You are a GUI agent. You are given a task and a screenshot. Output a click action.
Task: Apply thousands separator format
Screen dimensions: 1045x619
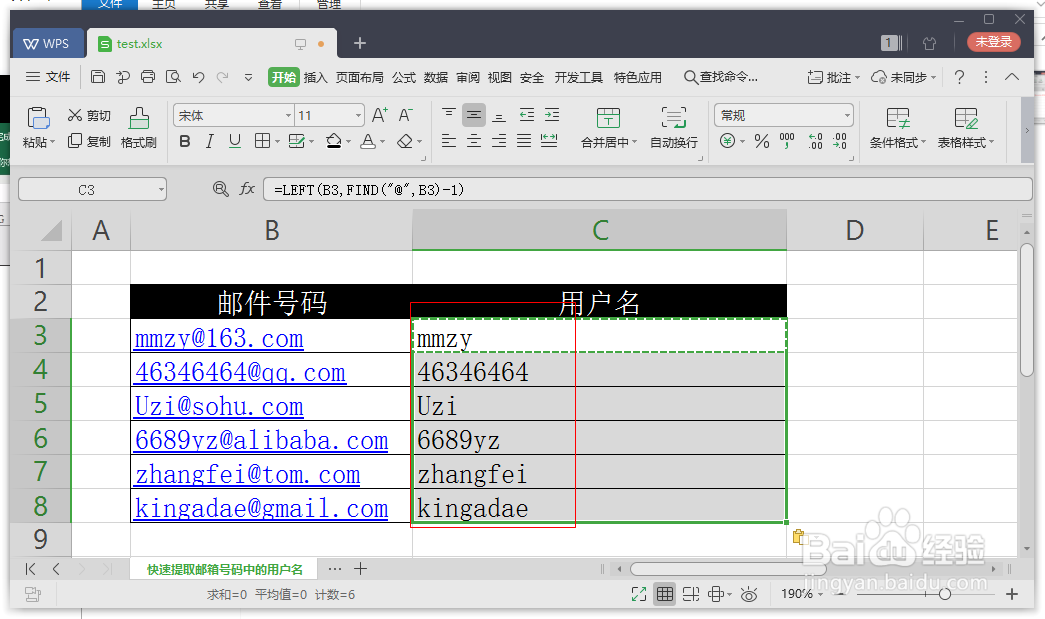point(787,141)
